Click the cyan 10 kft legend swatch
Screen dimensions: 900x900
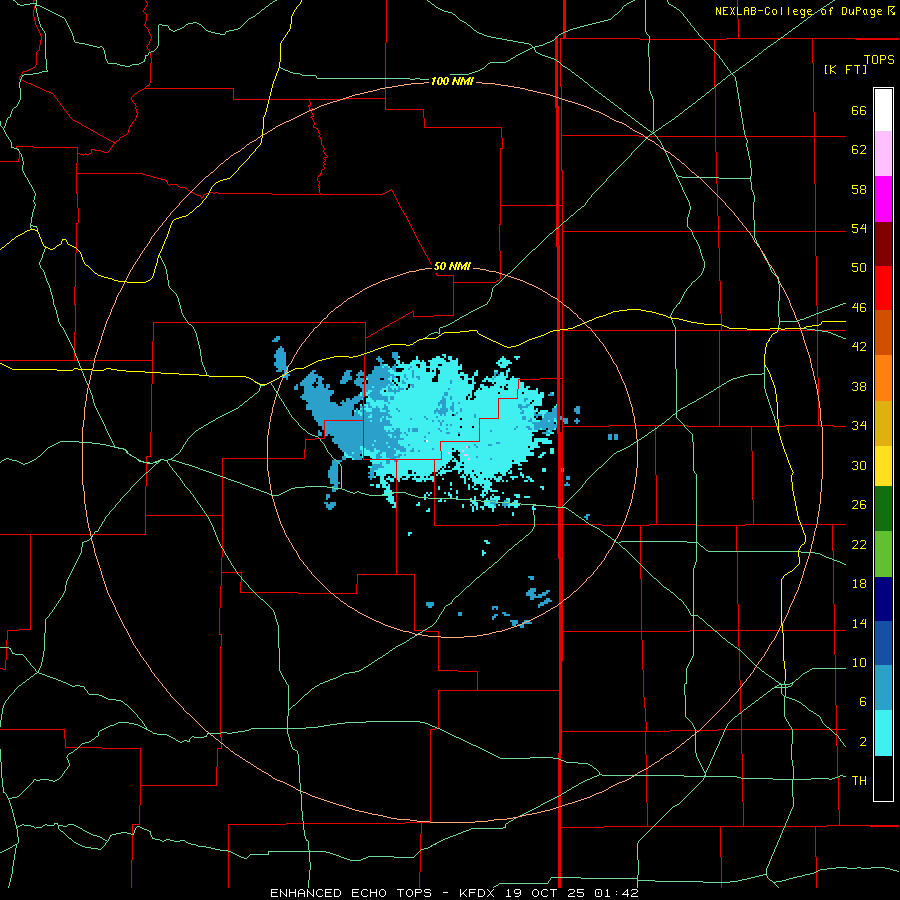pos(883,733)
